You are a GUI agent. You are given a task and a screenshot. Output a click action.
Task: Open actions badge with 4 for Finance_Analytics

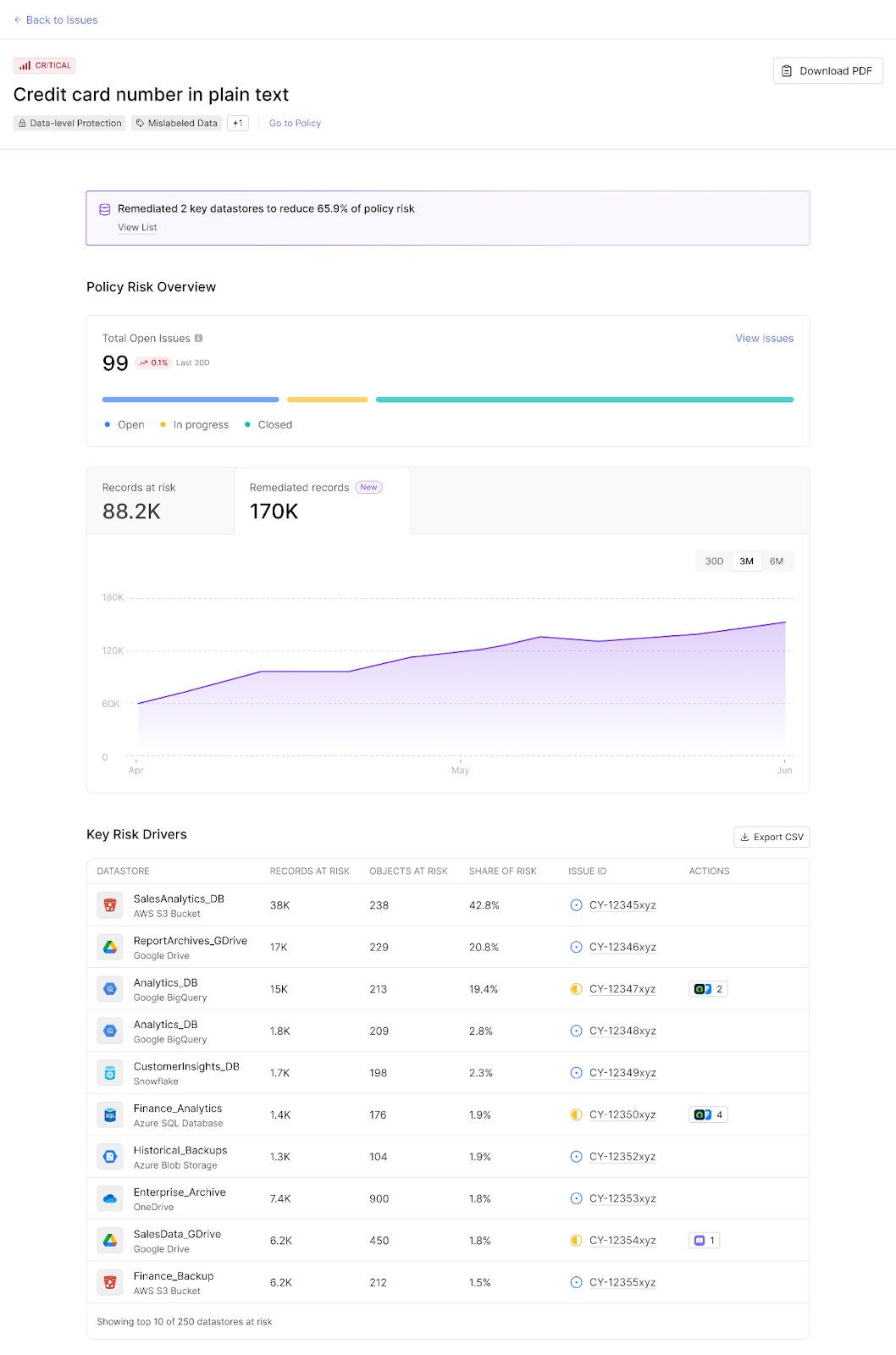(708, 1115)
